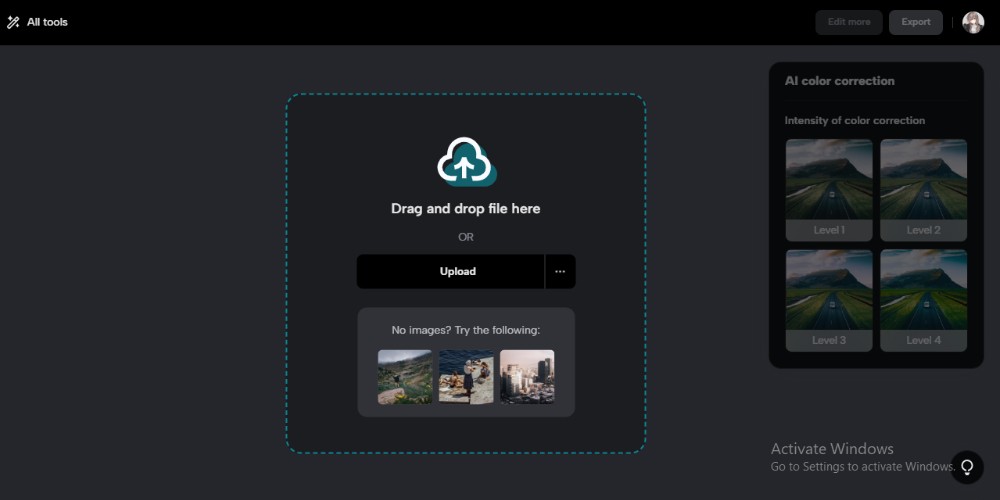This screenshot has width=1000, height=500.
Task: Select the people on the beach sample image
Action: tap(466, 377)
